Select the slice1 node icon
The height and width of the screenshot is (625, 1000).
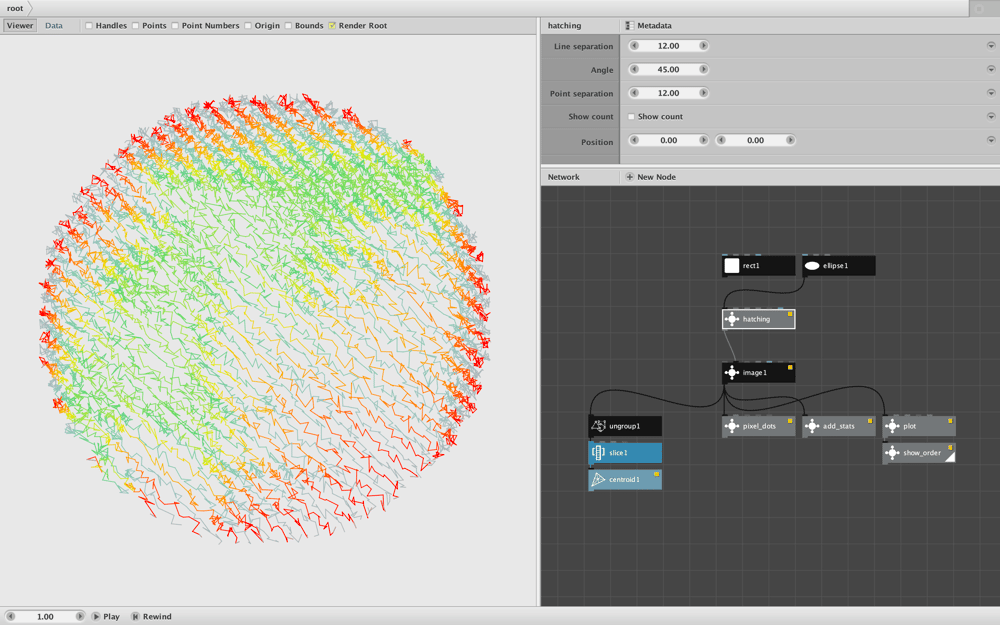(x=598, y=453)
